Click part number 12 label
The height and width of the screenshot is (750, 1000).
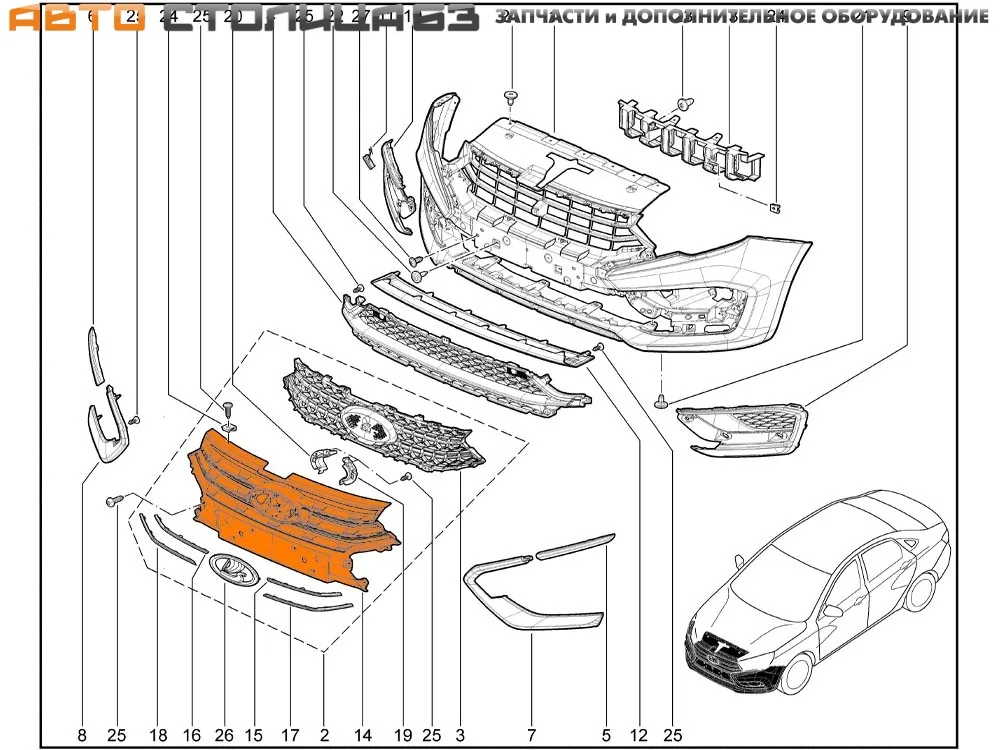(639, 736)
